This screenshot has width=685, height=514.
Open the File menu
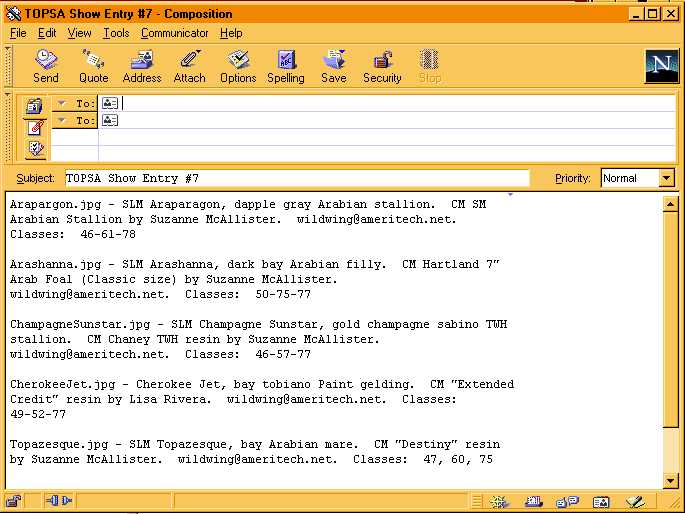click(x=18, y=33)
